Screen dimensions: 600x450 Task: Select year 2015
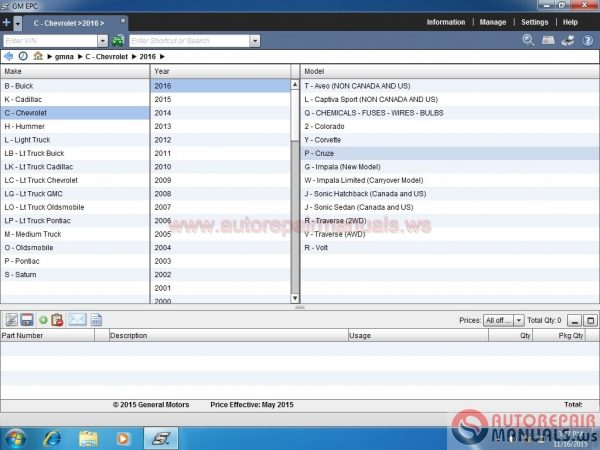tap(221, 99)
